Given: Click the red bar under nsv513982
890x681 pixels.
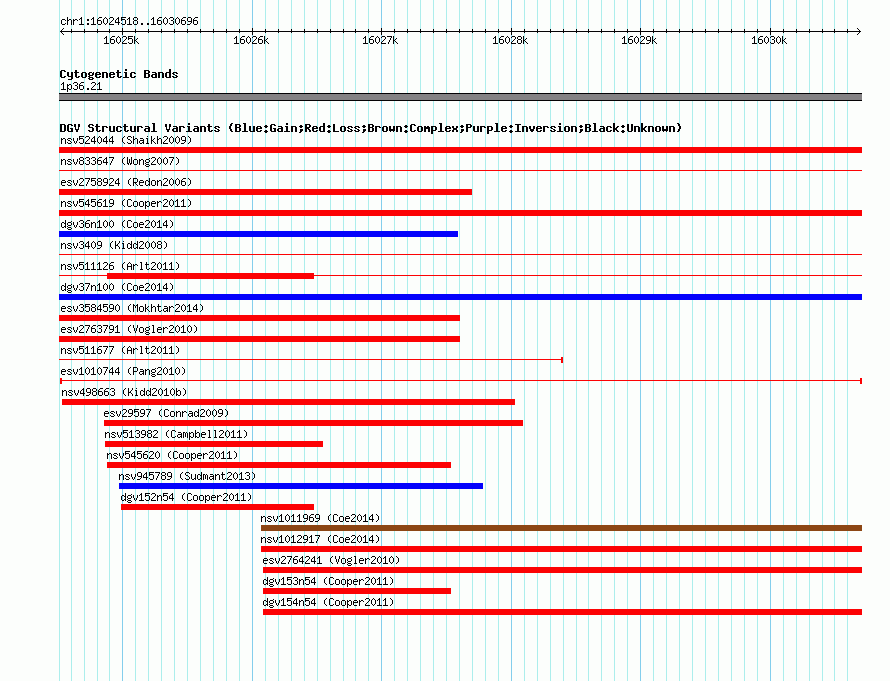Looking at the screenshot, I should coord(214,444).
